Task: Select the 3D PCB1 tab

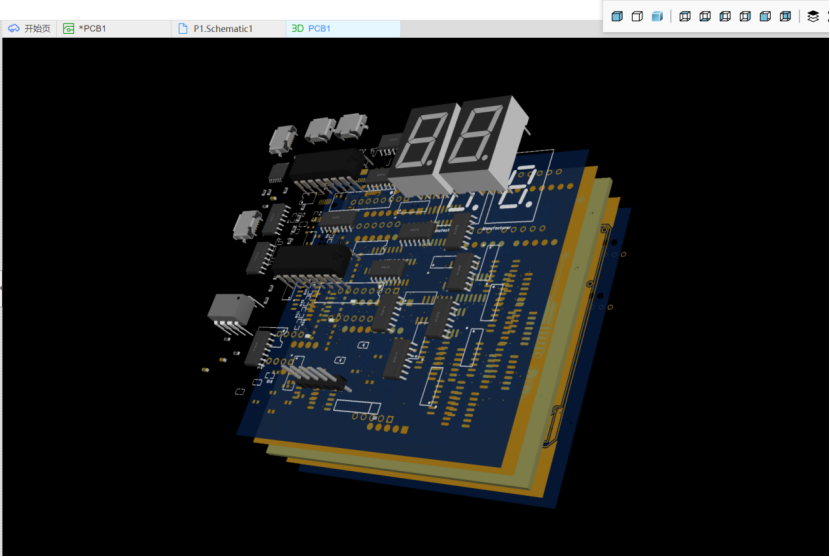Action: click(343, 29)
